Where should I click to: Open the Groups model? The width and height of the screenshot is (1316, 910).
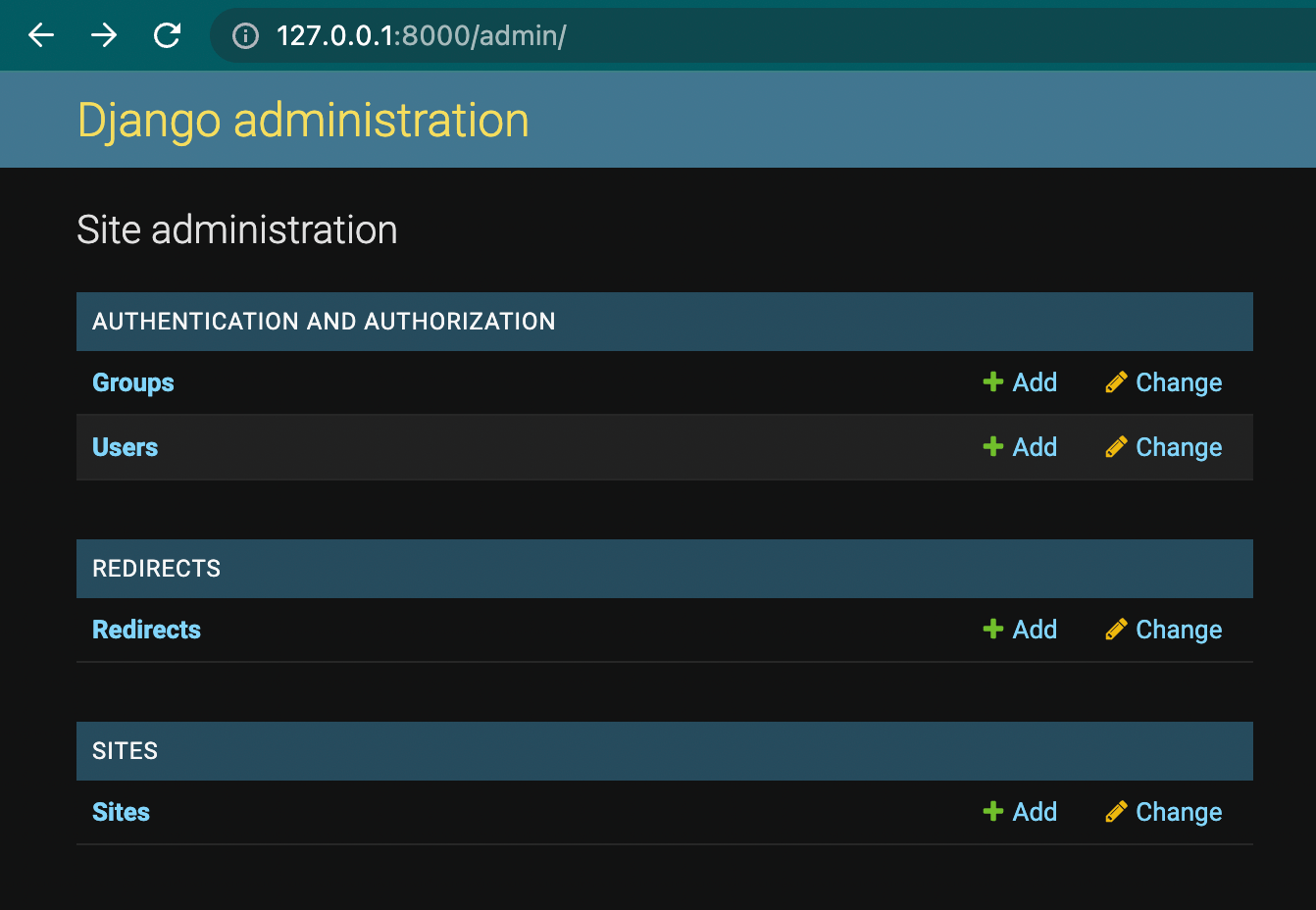pyautogui.click(x=133, y=382)
